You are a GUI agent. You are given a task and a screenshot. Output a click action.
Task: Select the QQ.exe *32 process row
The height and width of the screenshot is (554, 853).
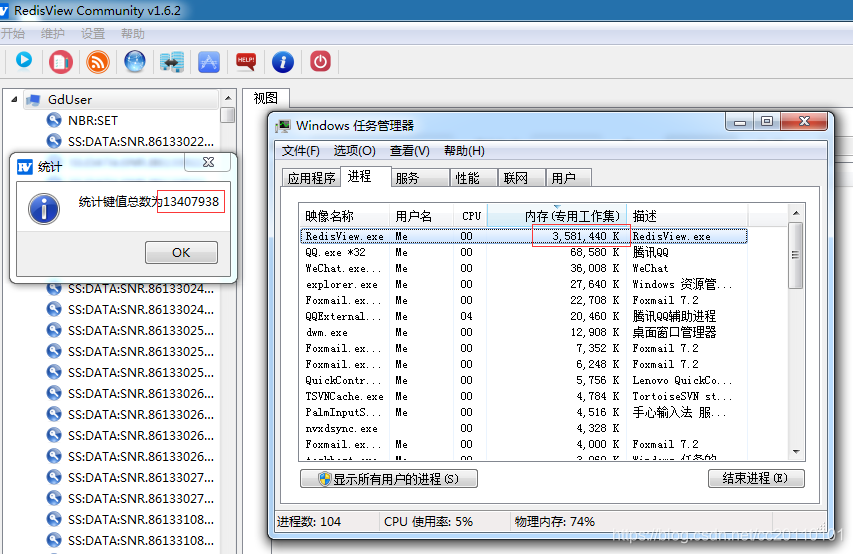pos(523,253)
